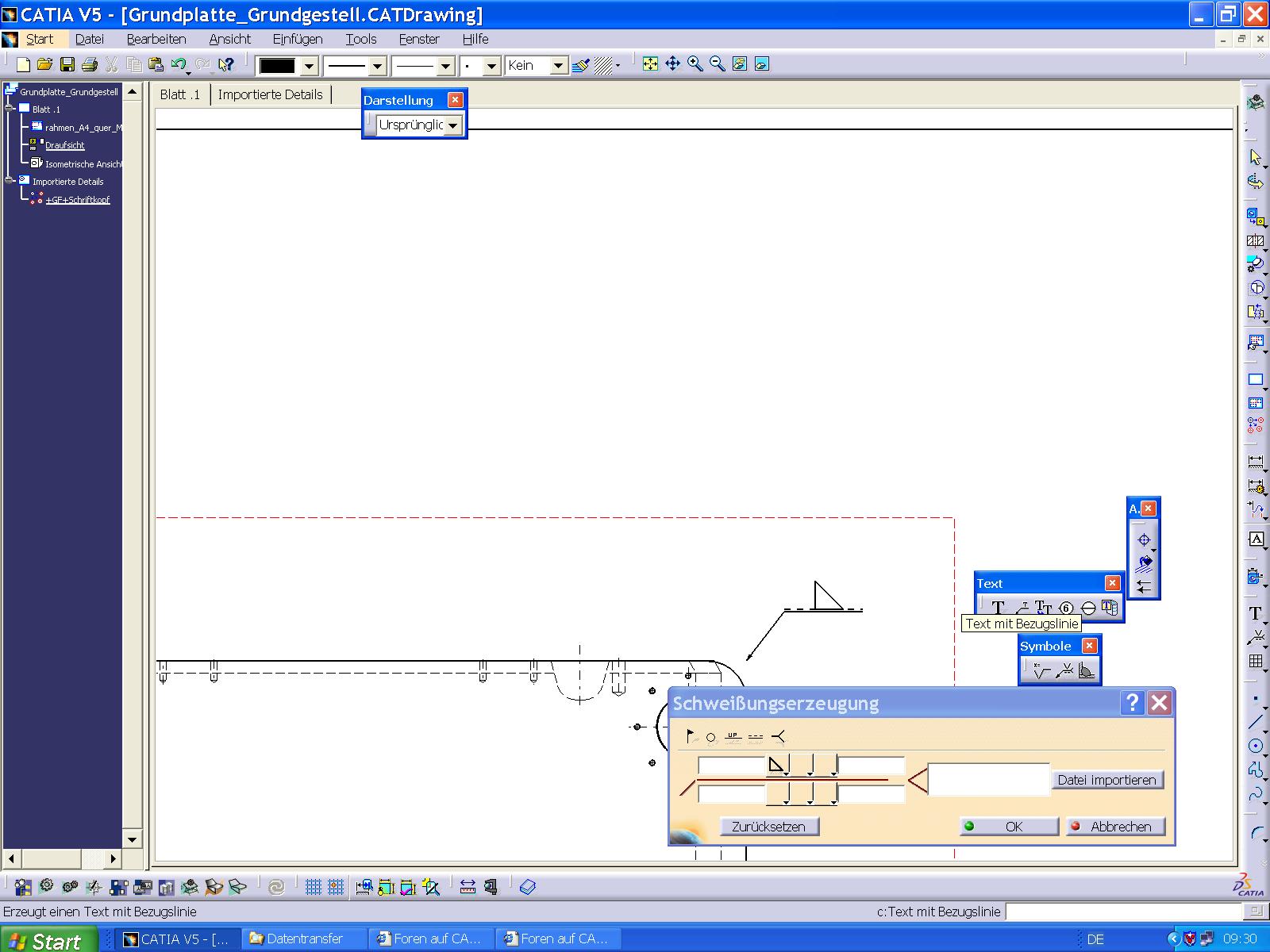The width and height of the screenshot is (1270, 952).
Task: Click the Fit All In icon
Action: coord(650,64)
